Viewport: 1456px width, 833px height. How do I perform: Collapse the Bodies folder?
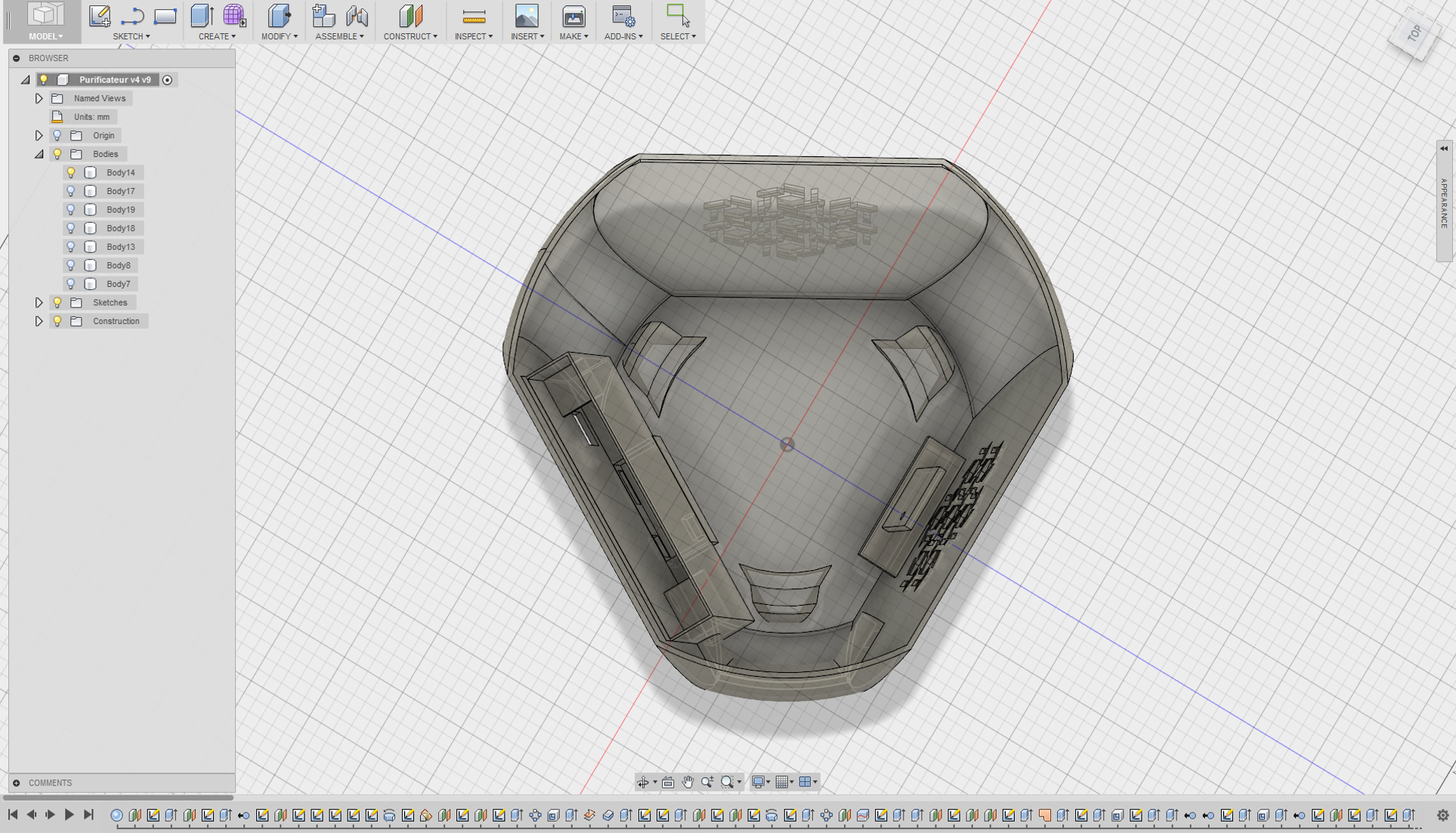pyautogui.click(x=39, y=154)
